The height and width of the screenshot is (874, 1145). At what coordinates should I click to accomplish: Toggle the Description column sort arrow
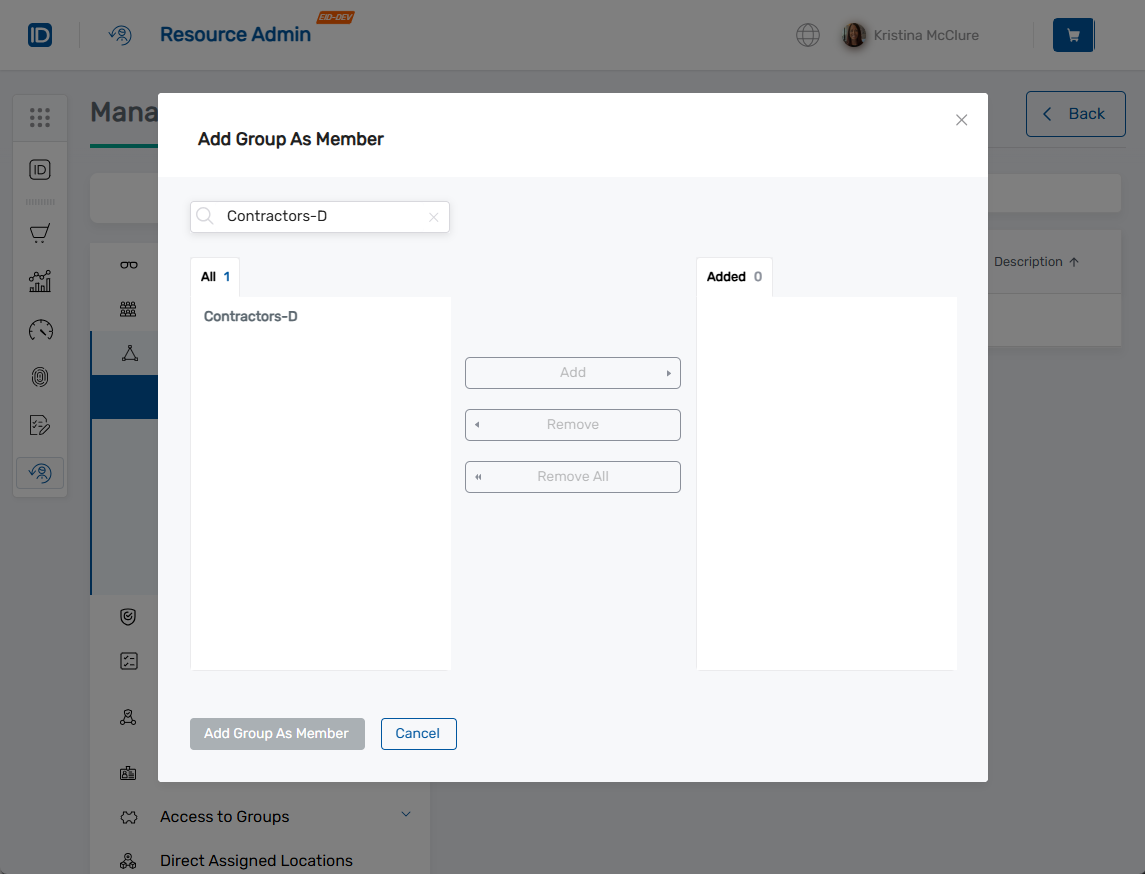pyautogui.click(x=1072, y=261)
